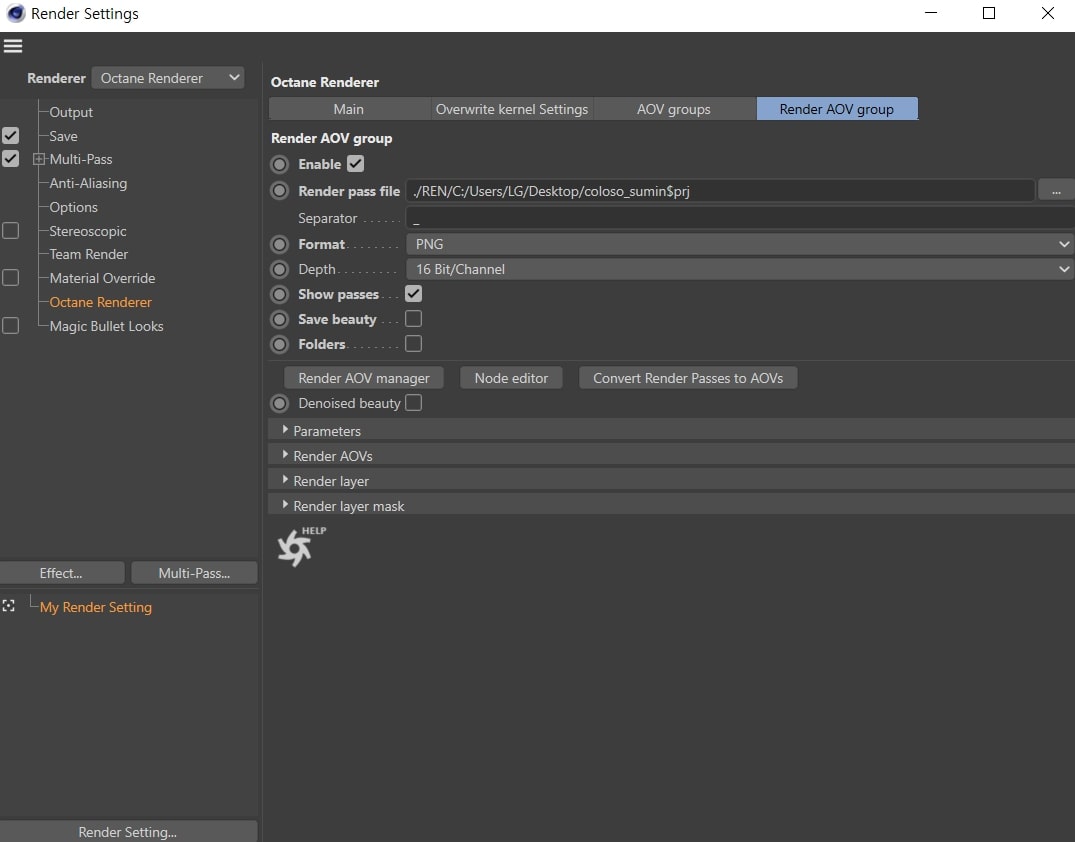This screenshot has width=1075, height=842.
Task: Open the Renderer dropdown
Action: 168,78
